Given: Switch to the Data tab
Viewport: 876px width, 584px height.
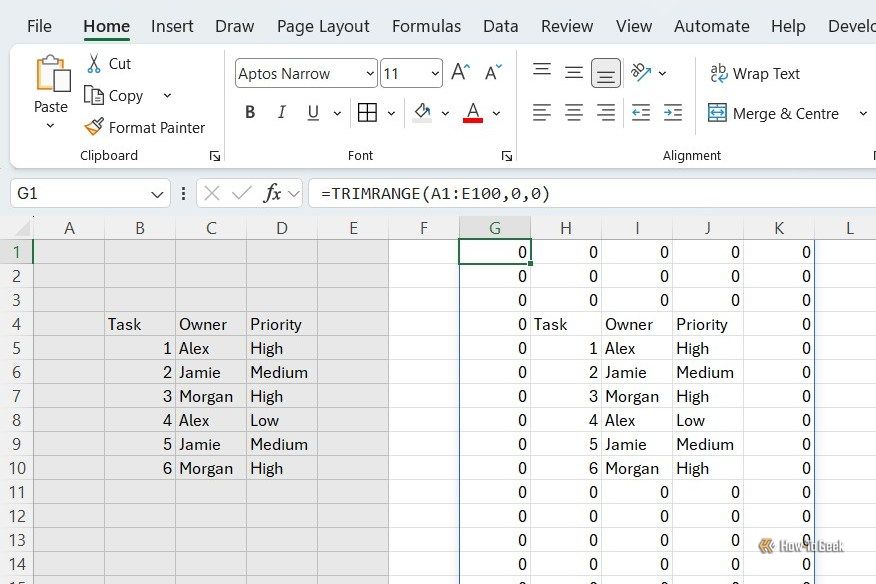Looking at the screenshot, I should tap(501, 26).
